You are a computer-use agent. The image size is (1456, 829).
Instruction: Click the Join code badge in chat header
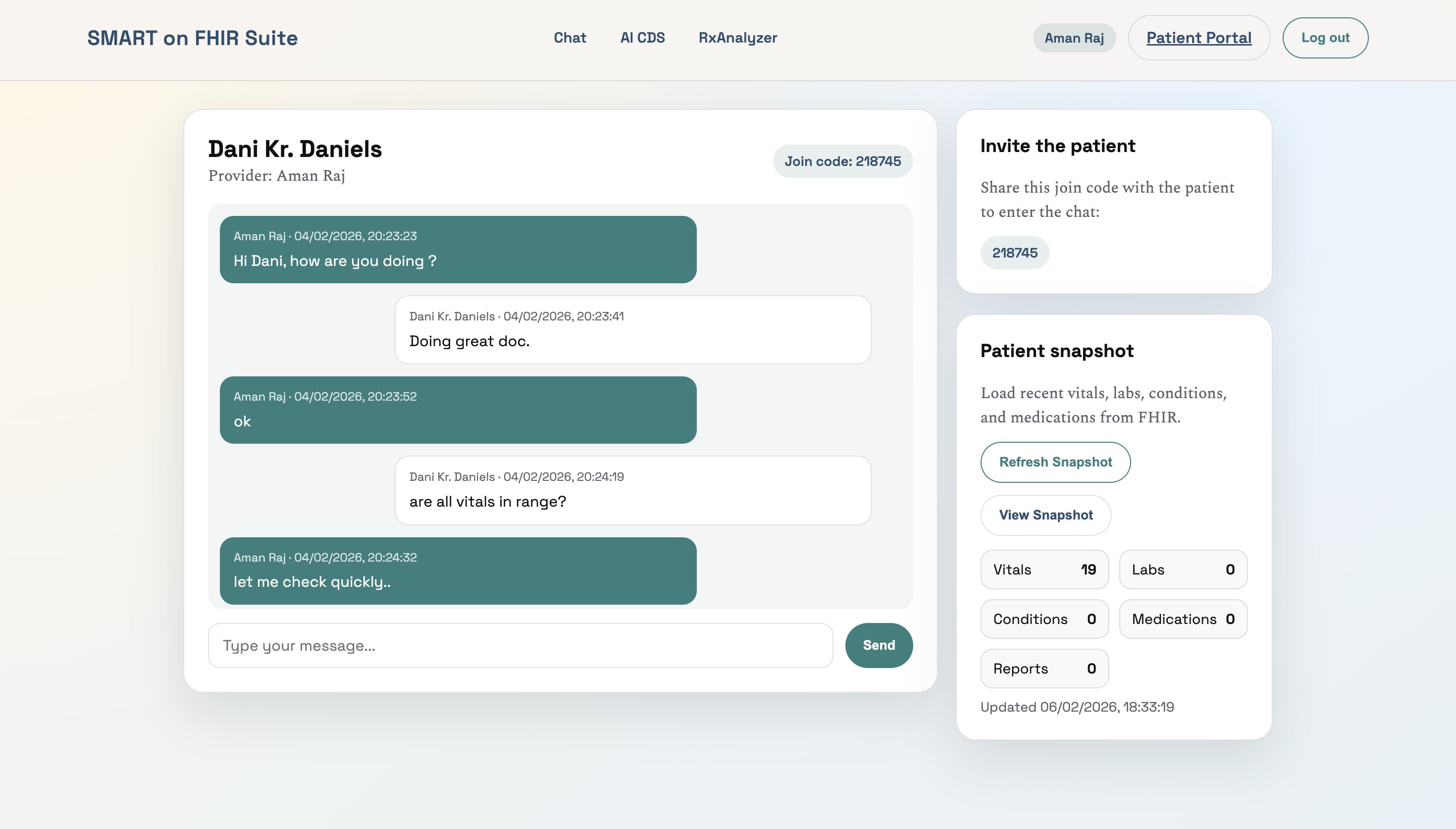842,161
